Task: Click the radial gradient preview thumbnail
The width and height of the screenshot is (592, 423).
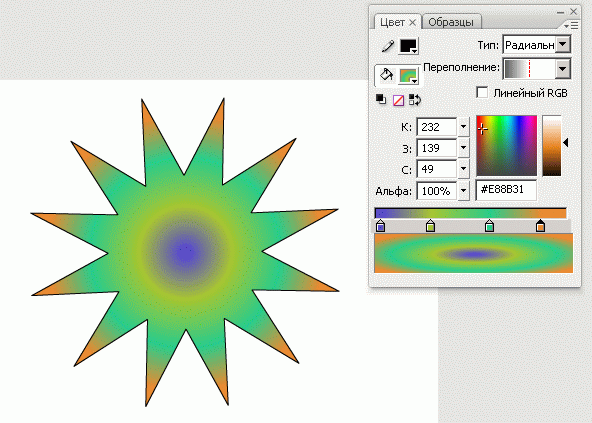Action: click(x=473, y=253)
